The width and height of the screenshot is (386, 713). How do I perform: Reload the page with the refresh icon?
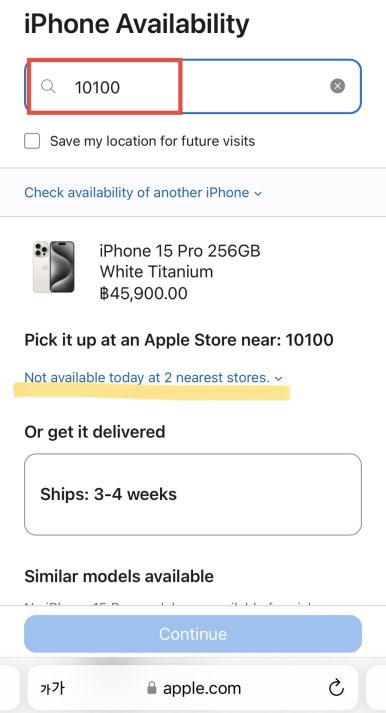(x=336, y=688)
